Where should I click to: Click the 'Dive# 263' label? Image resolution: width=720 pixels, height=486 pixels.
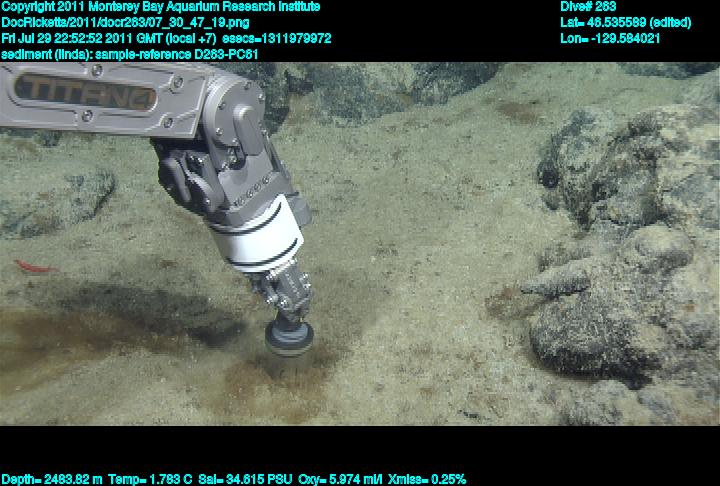point(588,7)
